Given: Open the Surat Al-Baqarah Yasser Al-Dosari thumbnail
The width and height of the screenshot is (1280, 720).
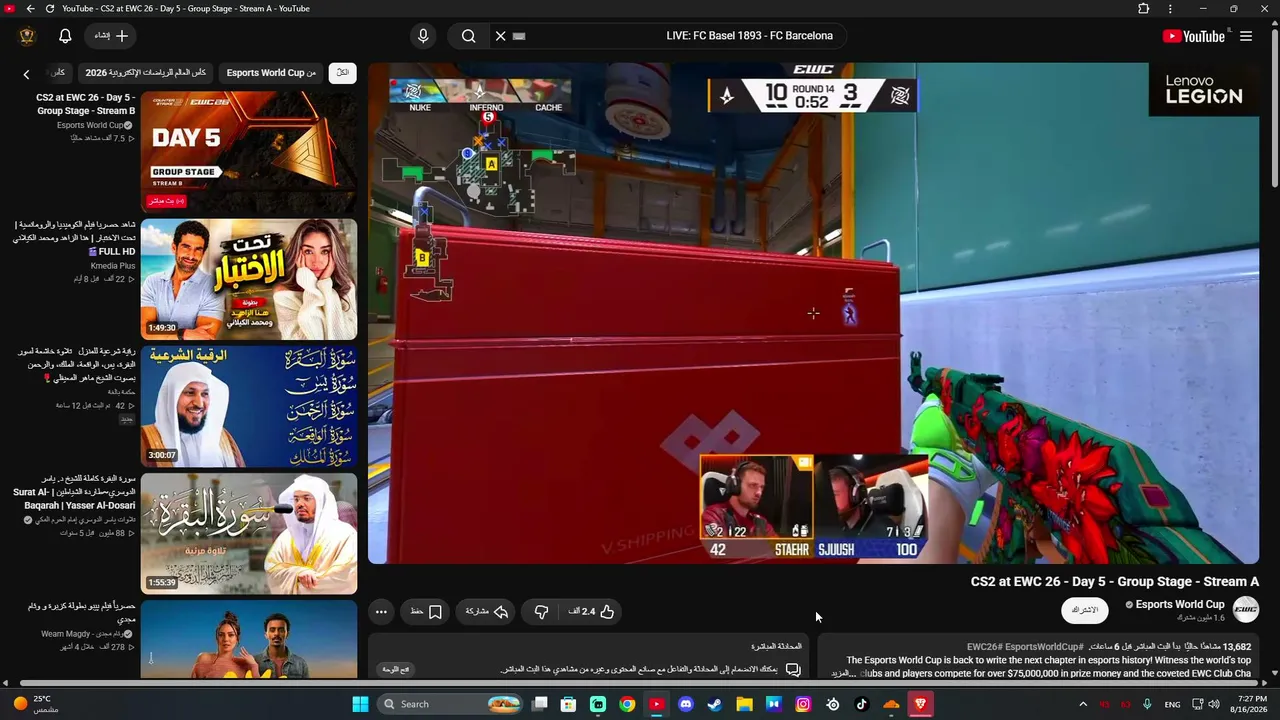Looking at the screenshot, I should coord(249,534).
